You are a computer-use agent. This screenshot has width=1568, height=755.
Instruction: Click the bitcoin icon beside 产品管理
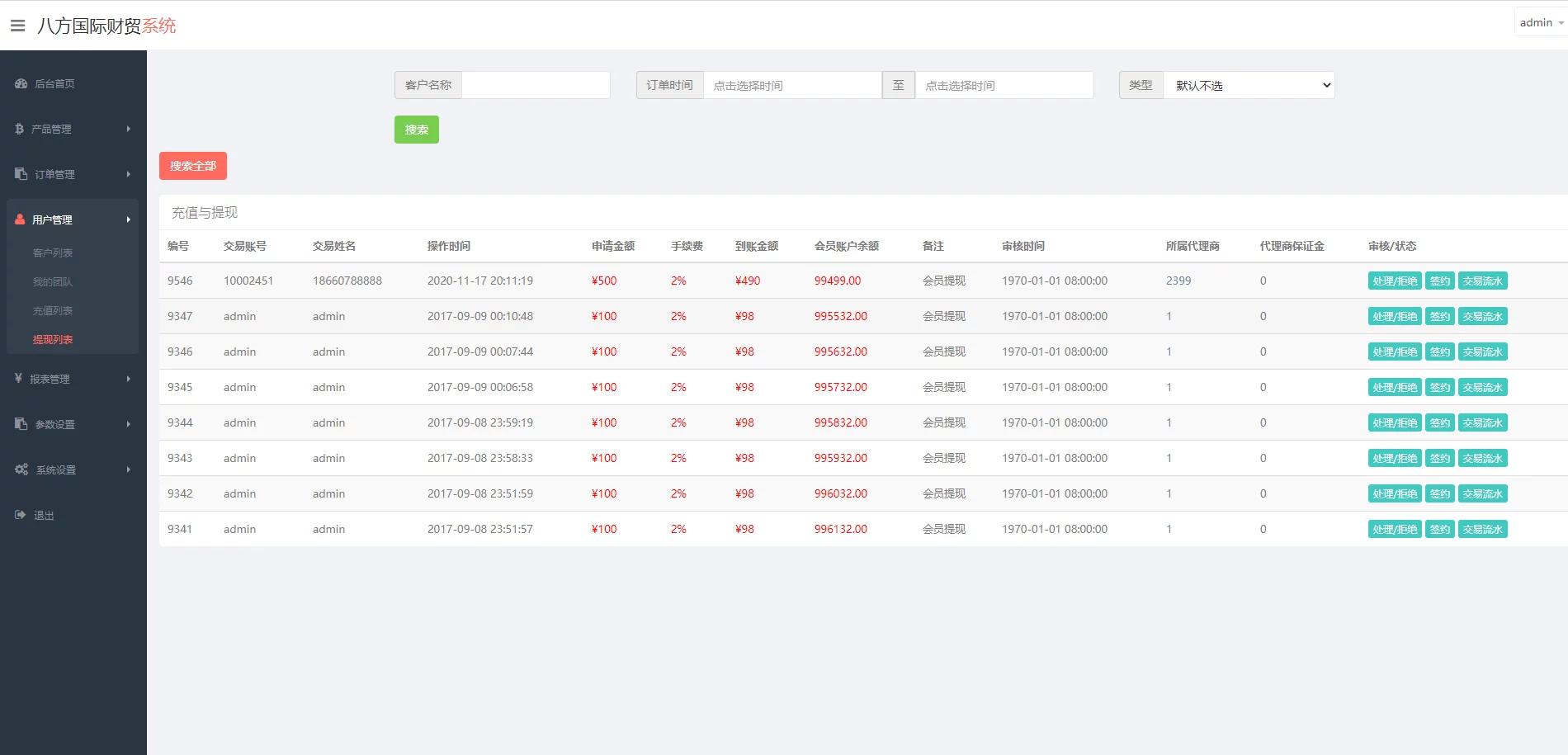19,129
